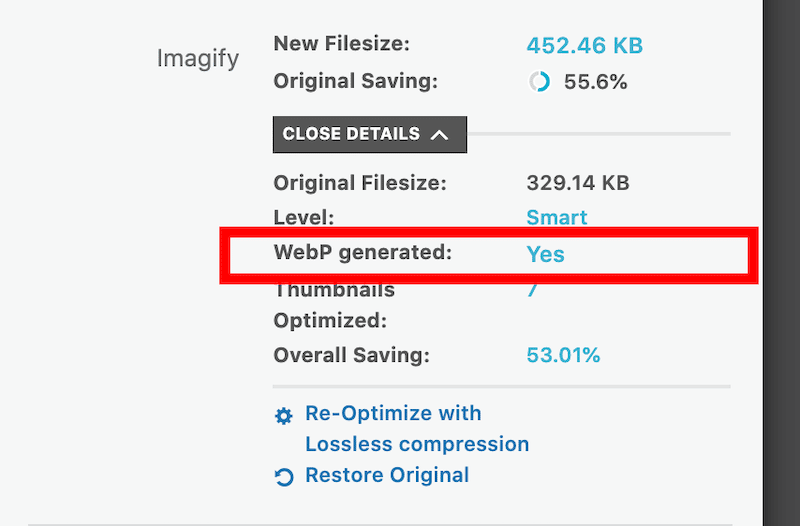This screenshot has height=526, width=800.
Task: Click the Restore Original link
Action: [x=387, y=475]
